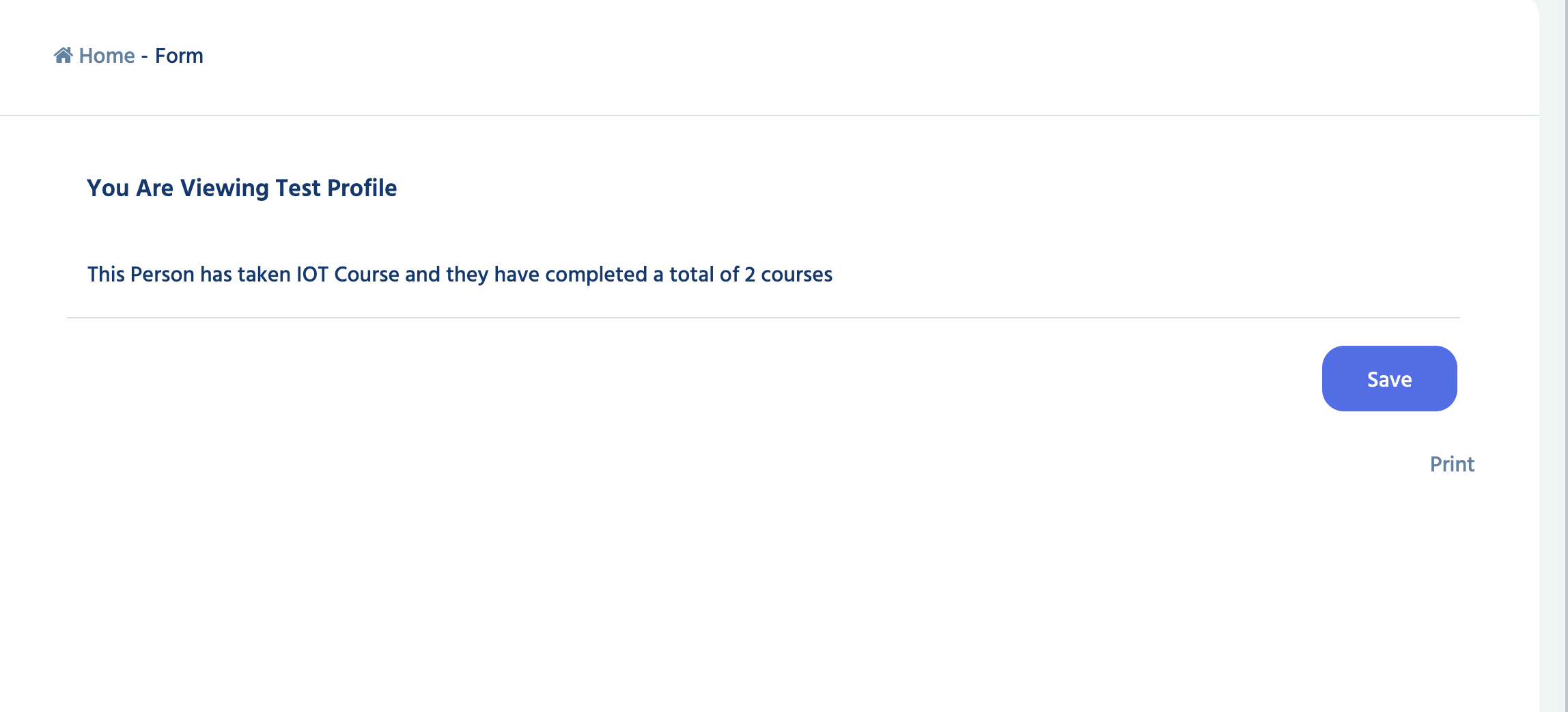Click the 'This Person has taken' sentence
Screen dimensions: 1568x712
coord(460,275)
